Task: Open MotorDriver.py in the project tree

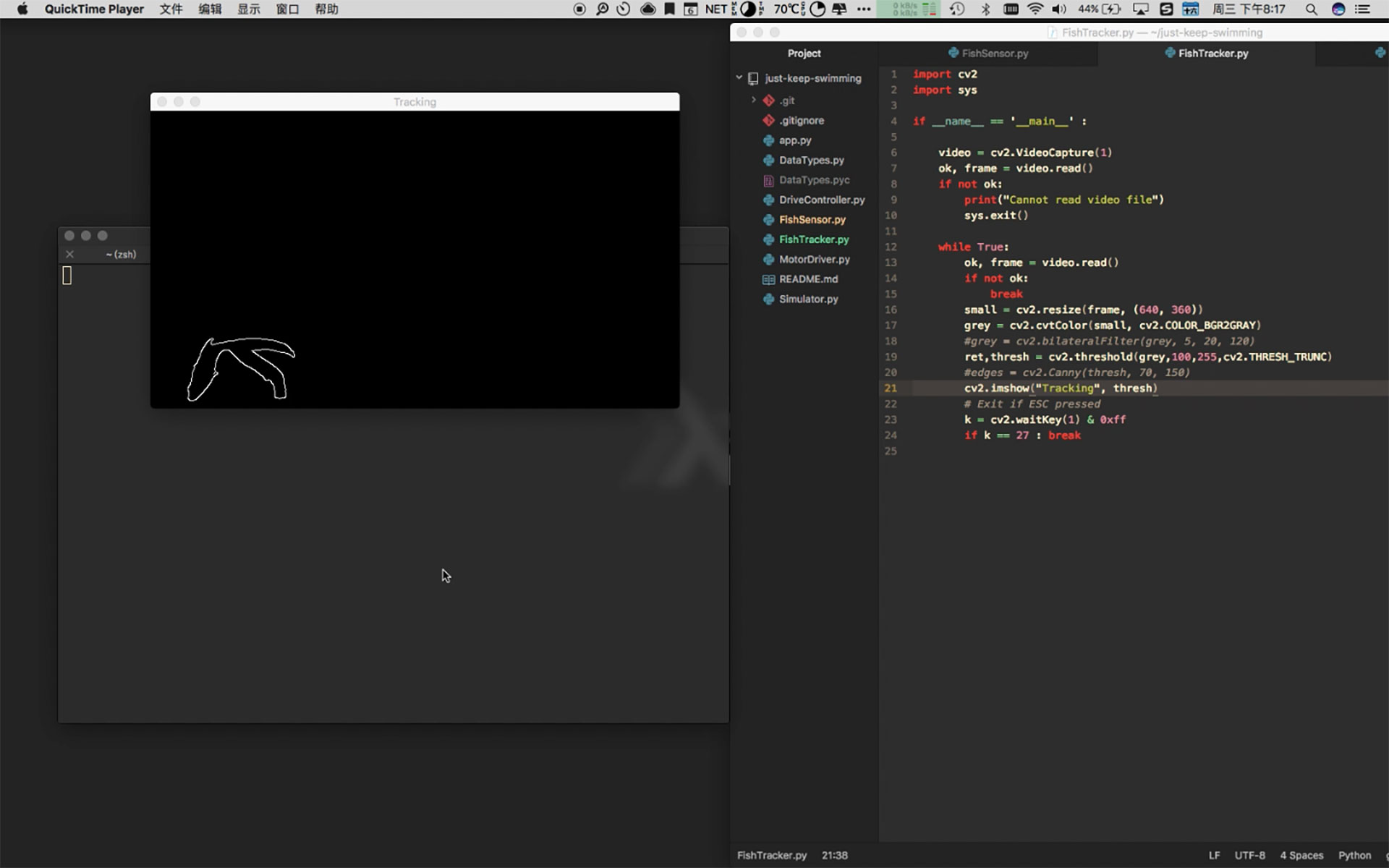Action: click(x=814, y=259)
